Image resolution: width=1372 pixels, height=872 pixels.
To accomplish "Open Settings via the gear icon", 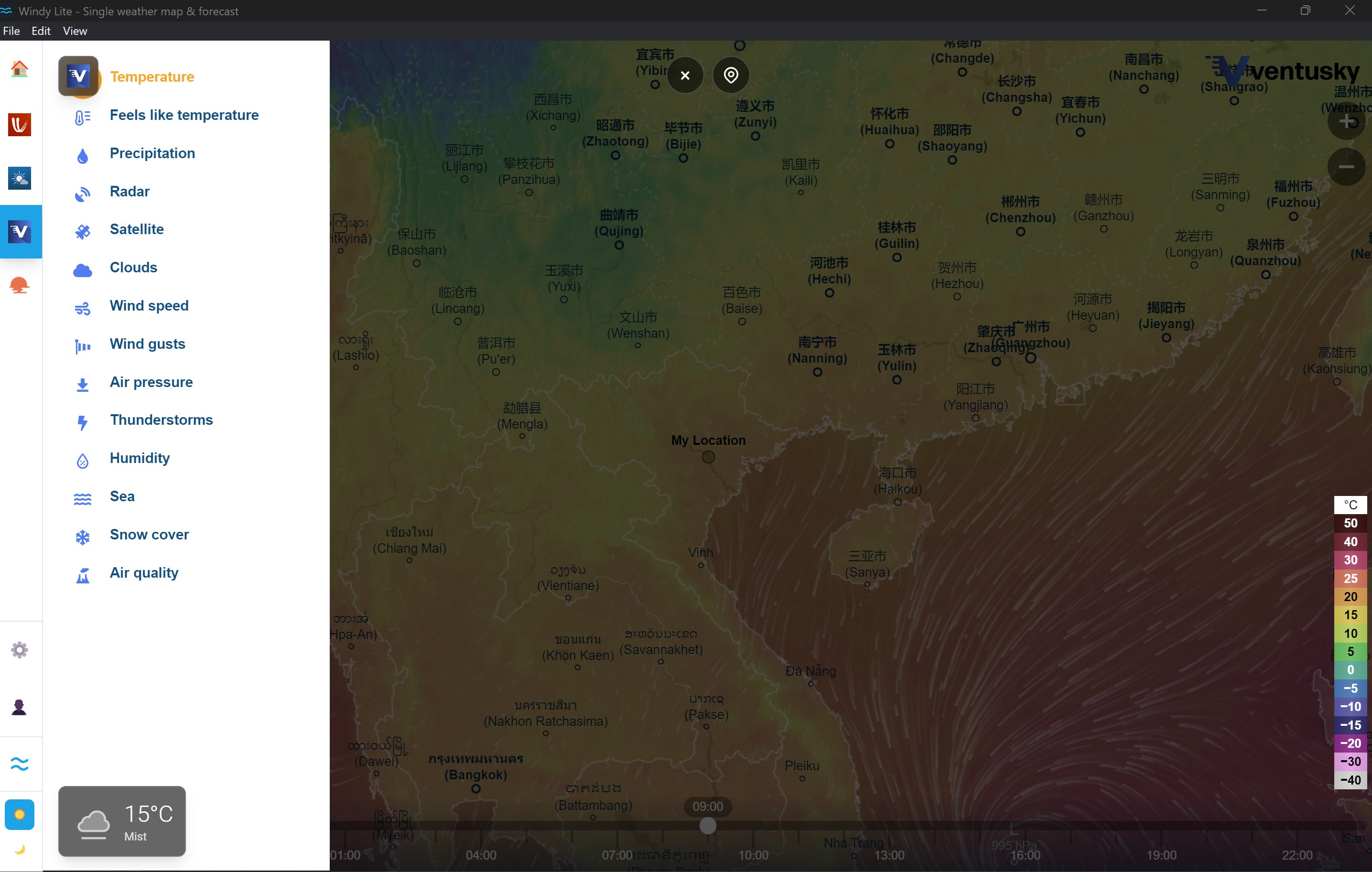I will [x=21, y=649].
